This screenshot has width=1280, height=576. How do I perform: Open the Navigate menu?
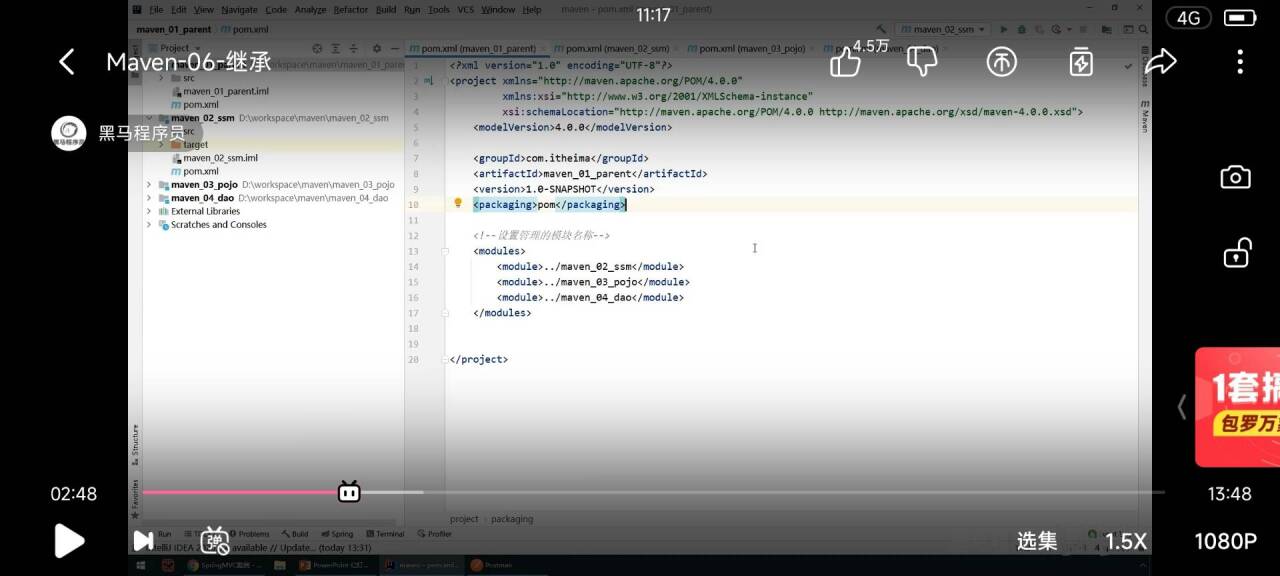click(239, 9)
